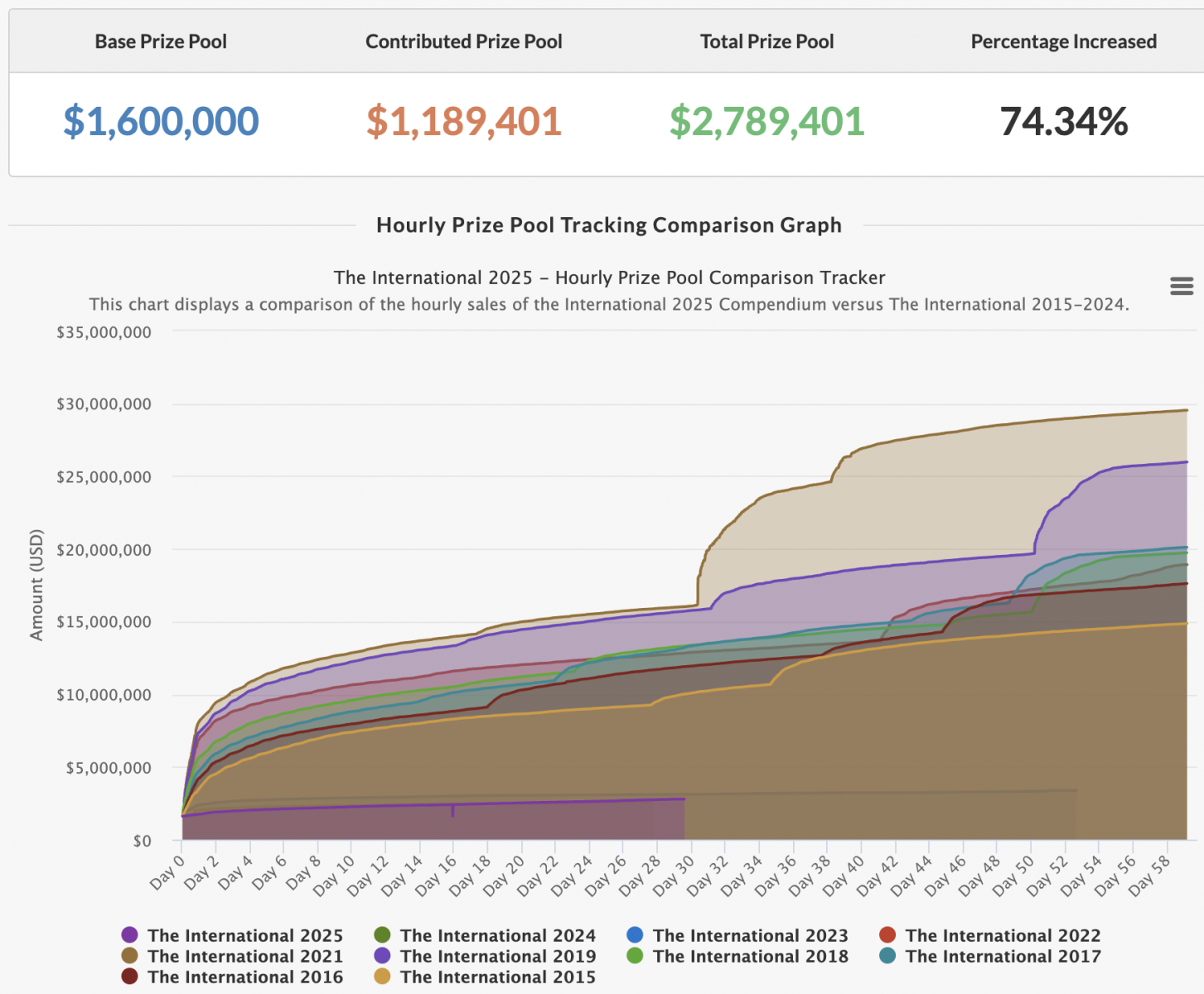Click the $1,600,000 base prize value
This screenshot has height=994, width=1204.
pyautogui.click(x=162, y=122)
